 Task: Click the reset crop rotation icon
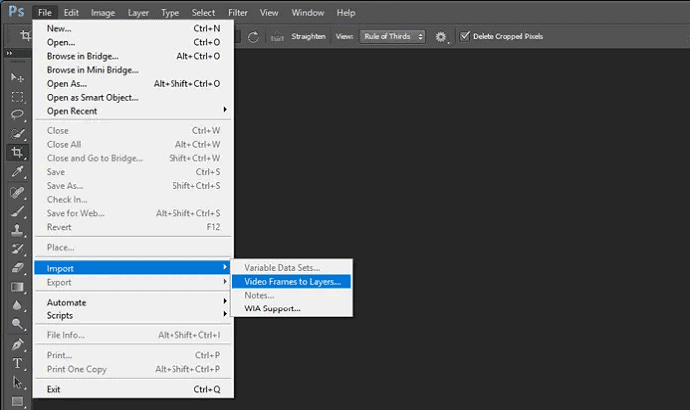(x=253, y=36)
